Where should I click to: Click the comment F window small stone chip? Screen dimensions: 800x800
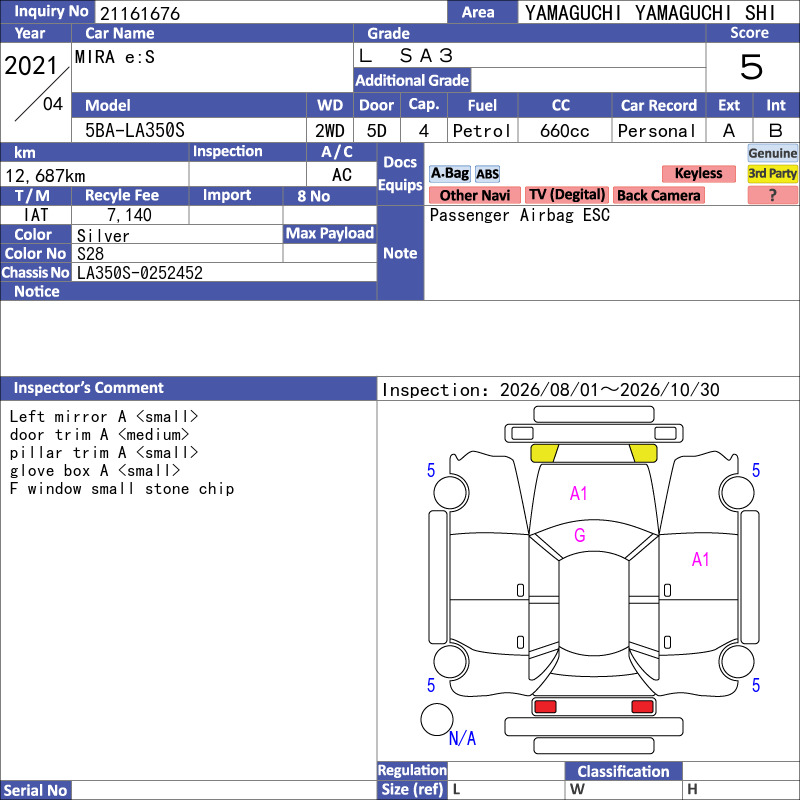(122, 489)
